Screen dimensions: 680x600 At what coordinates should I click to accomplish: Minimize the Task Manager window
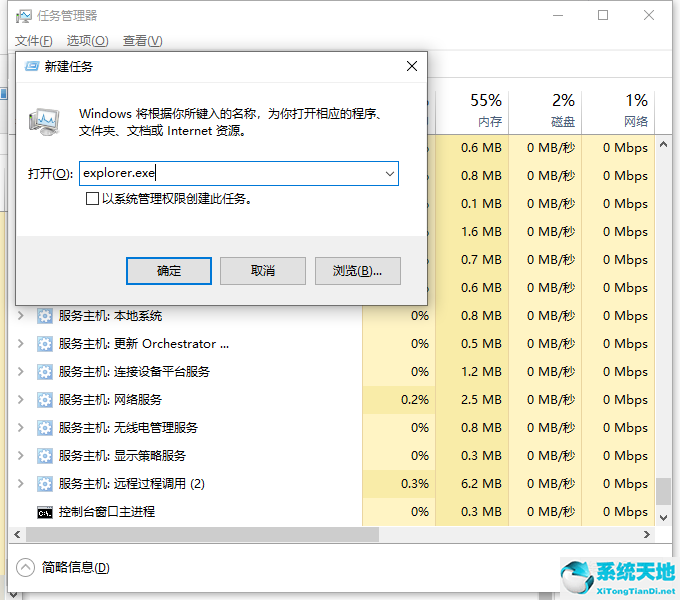(558, 16)
